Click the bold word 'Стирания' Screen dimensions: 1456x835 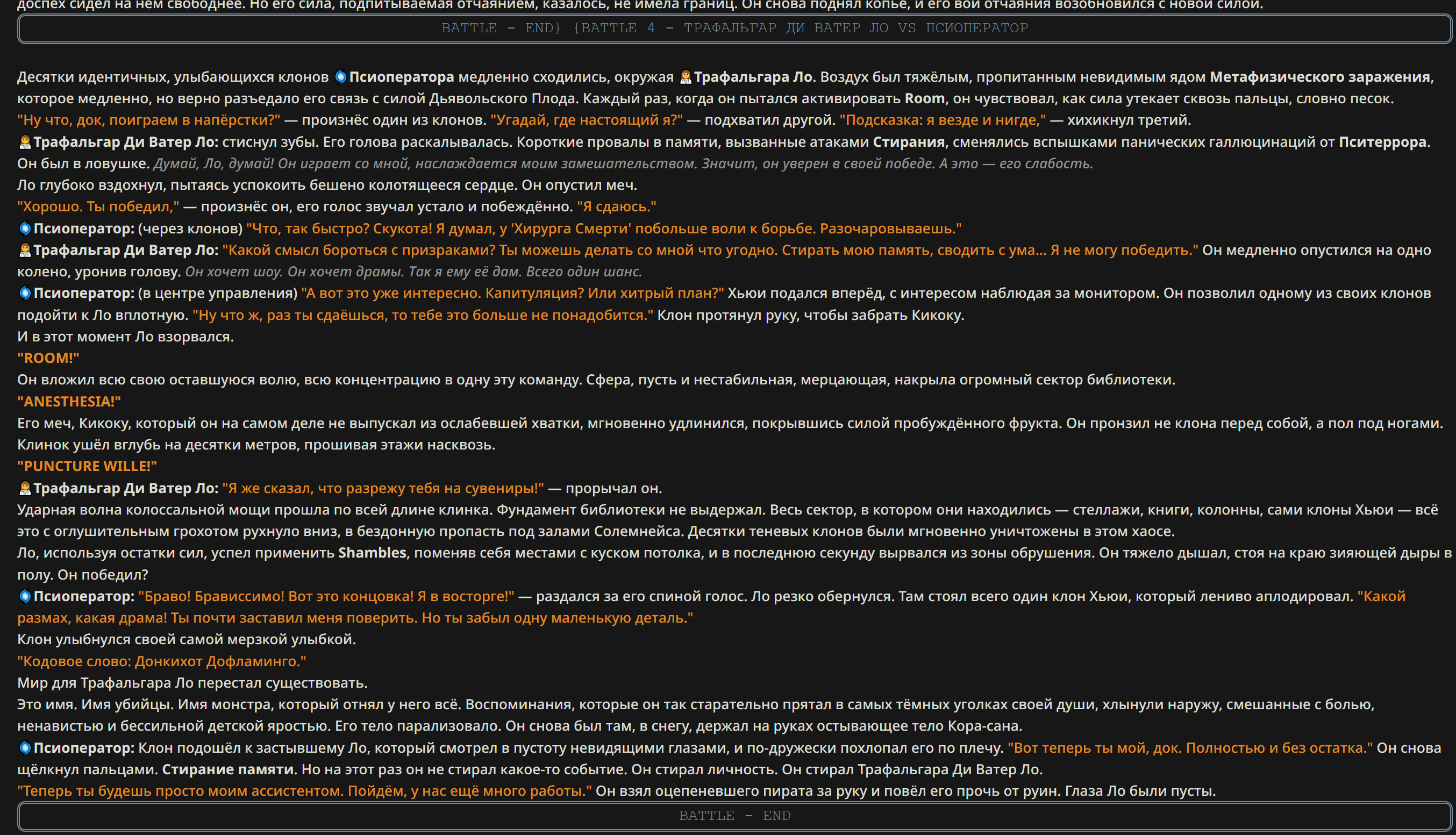(908, 141)
